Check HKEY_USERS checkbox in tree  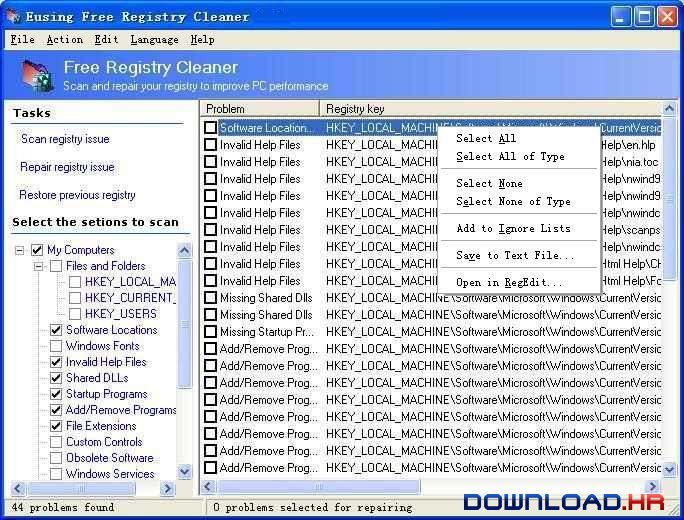75,314
